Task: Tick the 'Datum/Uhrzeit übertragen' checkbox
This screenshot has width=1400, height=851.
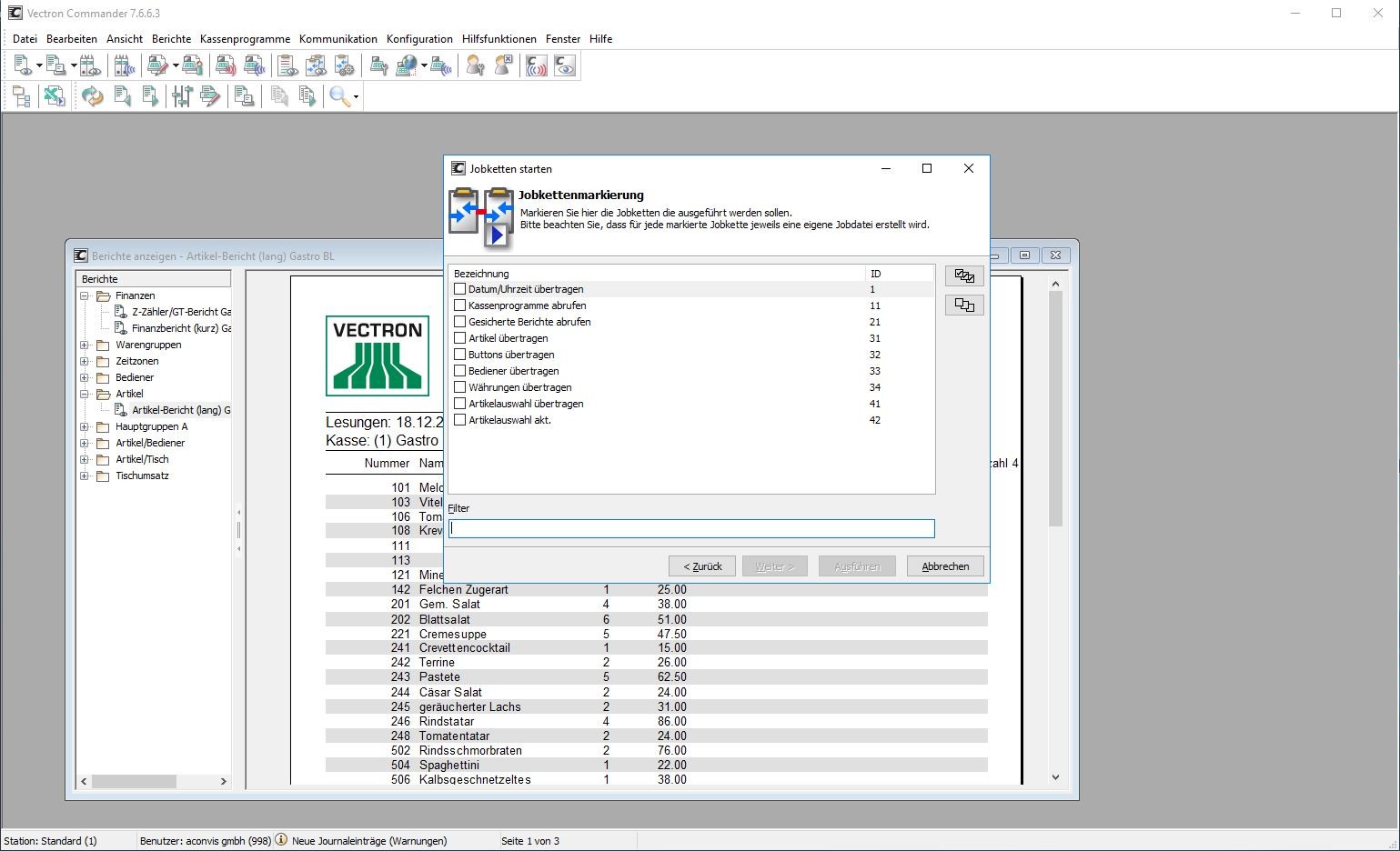Action: (459, 289)
